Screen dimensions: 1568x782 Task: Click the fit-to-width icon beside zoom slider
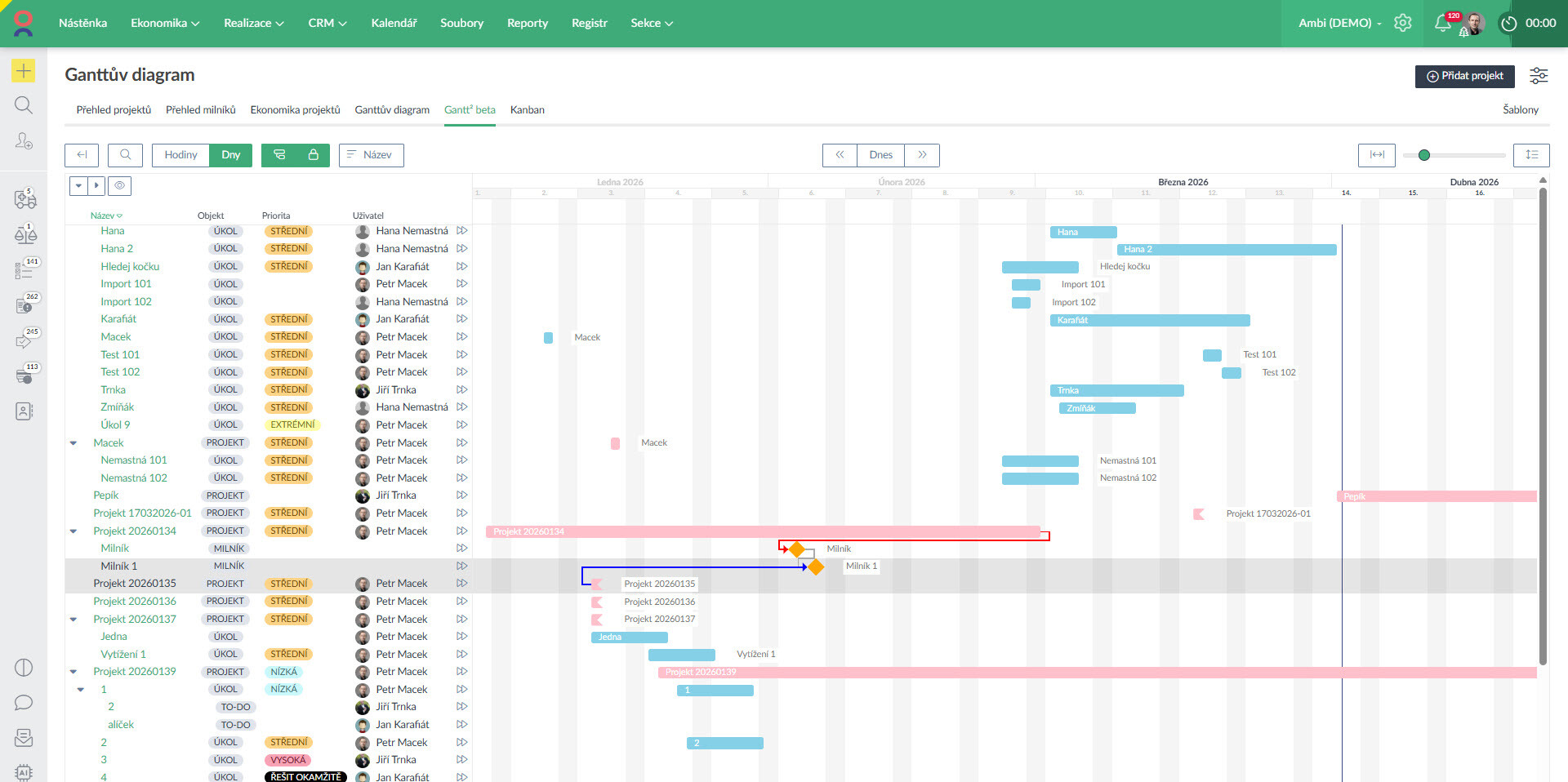pyautogui.click(x=1377, y=155)
